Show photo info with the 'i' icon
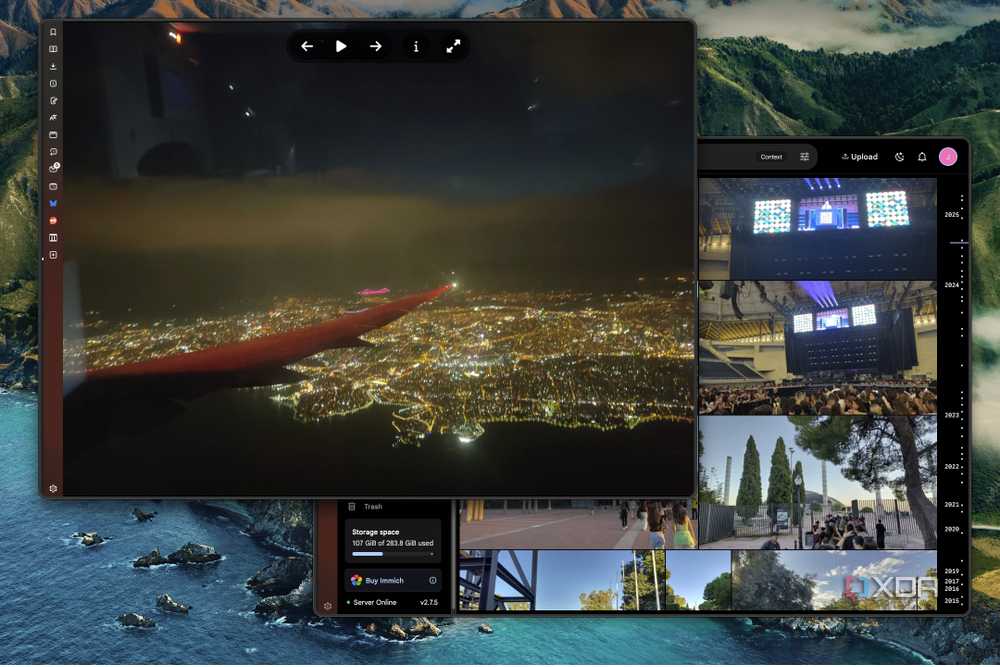Viewport: 1000px width, 667px height. click(416, 47)
